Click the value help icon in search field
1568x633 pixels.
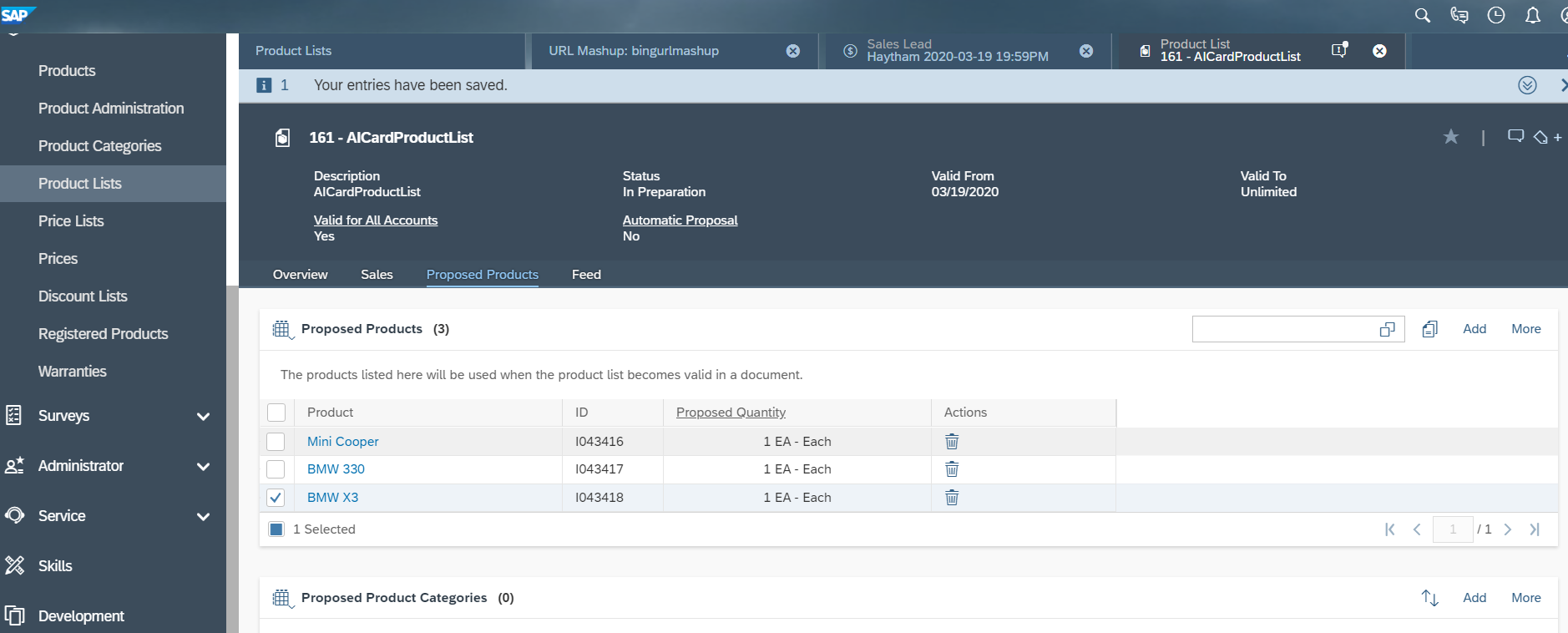pyautogui.click(x=1388, y=329)
